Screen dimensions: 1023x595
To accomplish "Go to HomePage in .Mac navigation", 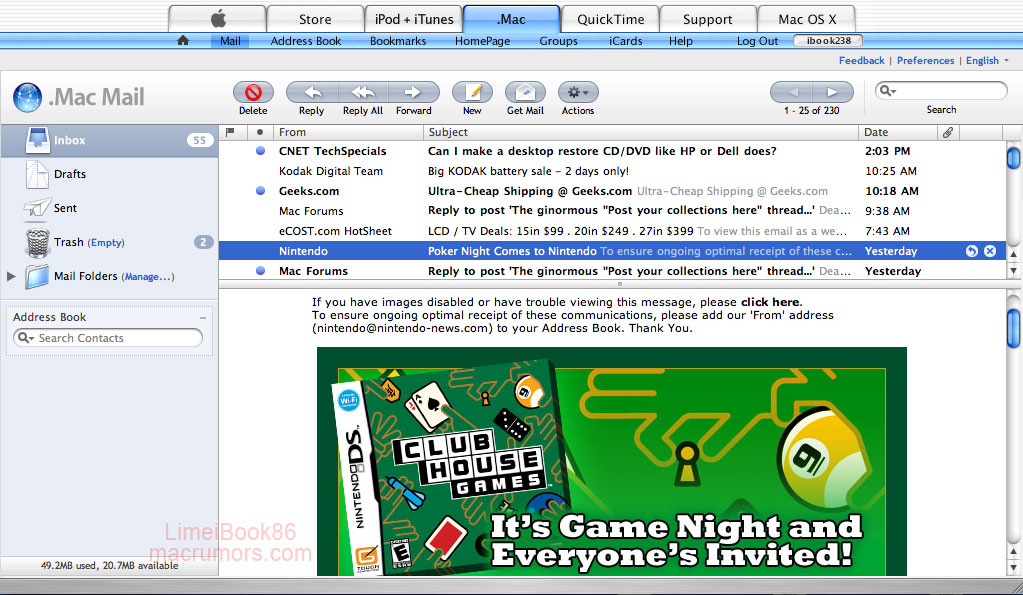I will tap(482, 40).
